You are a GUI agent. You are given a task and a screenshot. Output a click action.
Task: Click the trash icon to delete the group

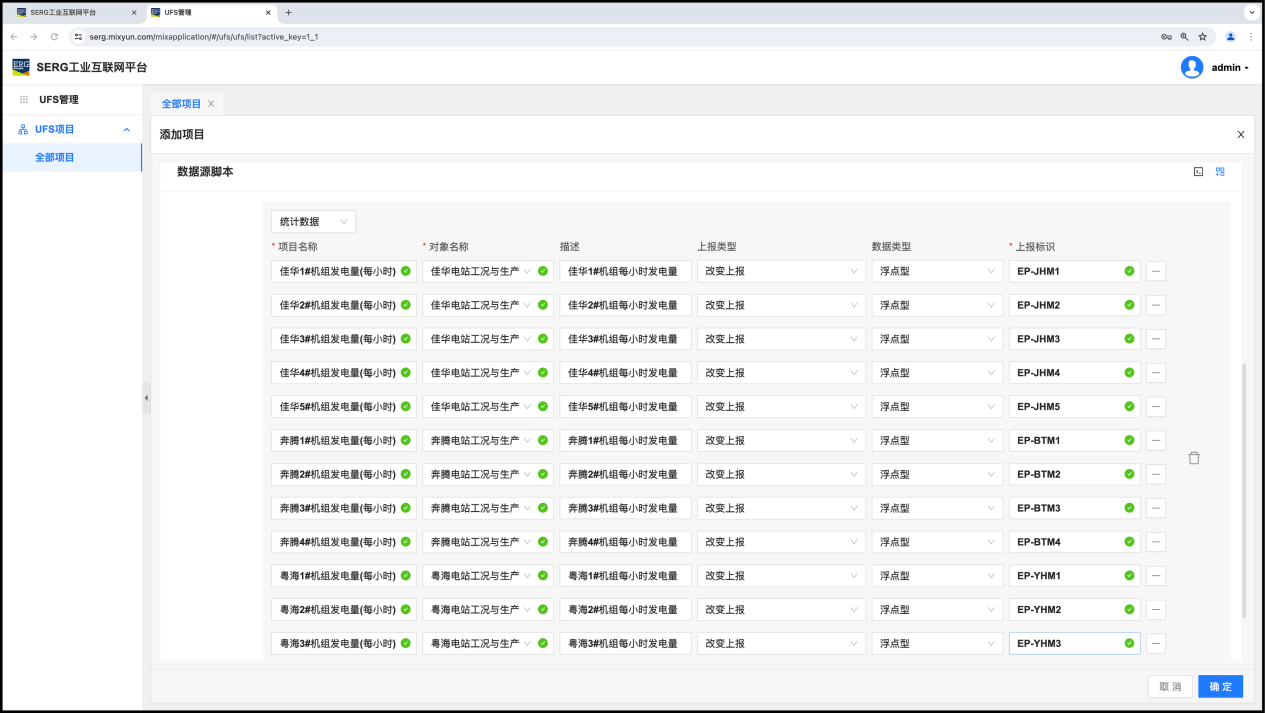pos(1193,458)
